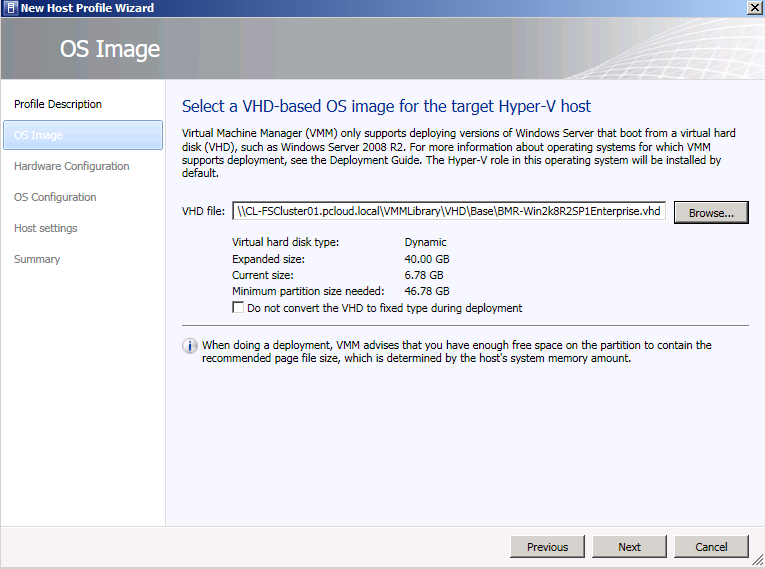Screen dimensions: 765x569
Task: Jump to the Summary step
Action: tap(37, 259)
